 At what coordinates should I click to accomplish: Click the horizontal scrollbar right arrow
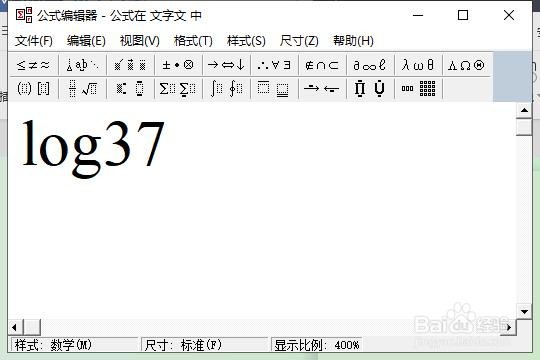point(509,327)
